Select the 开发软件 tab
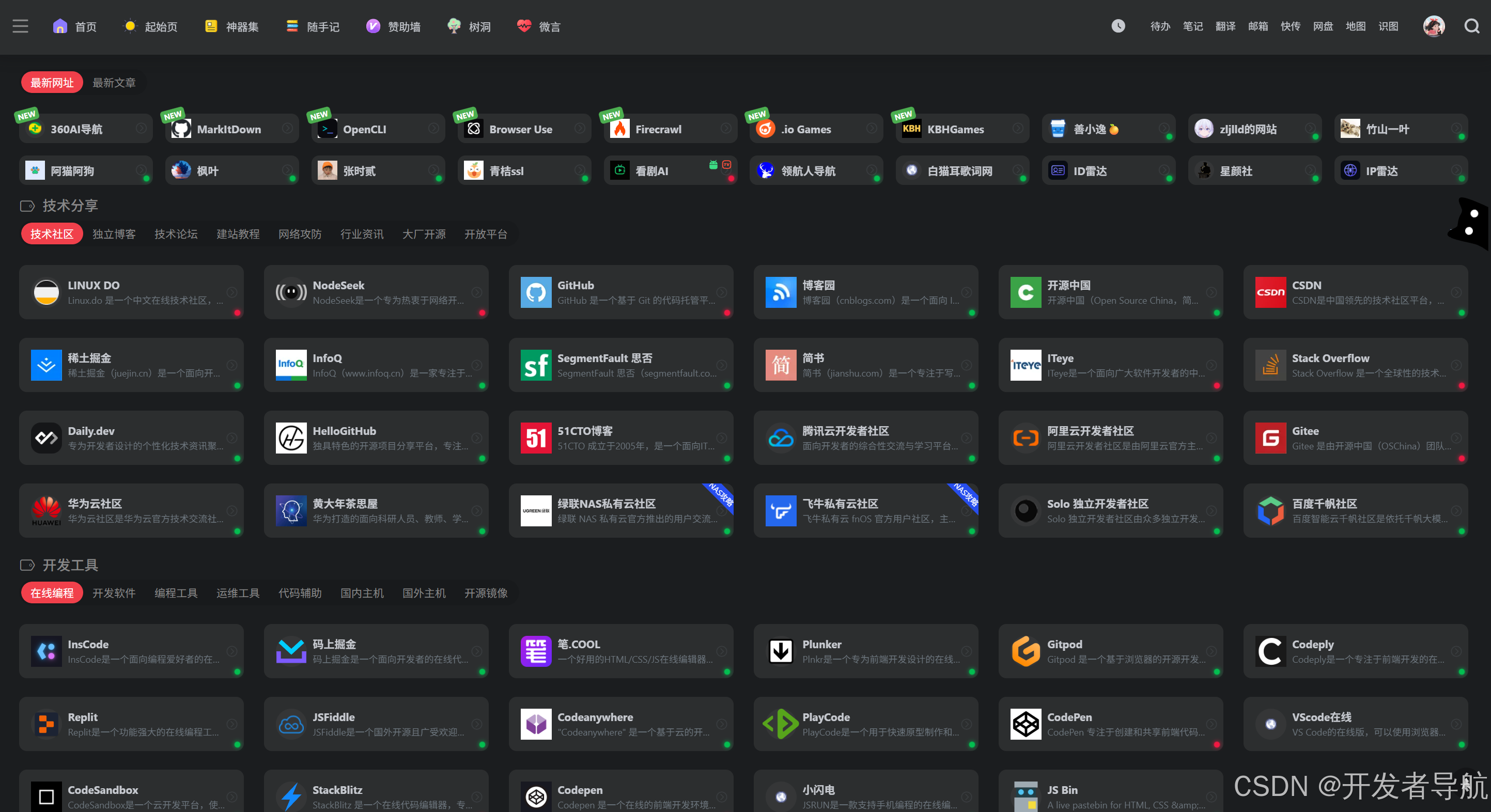This screenshot has width=1491, height=812. [x=114, y=593]
